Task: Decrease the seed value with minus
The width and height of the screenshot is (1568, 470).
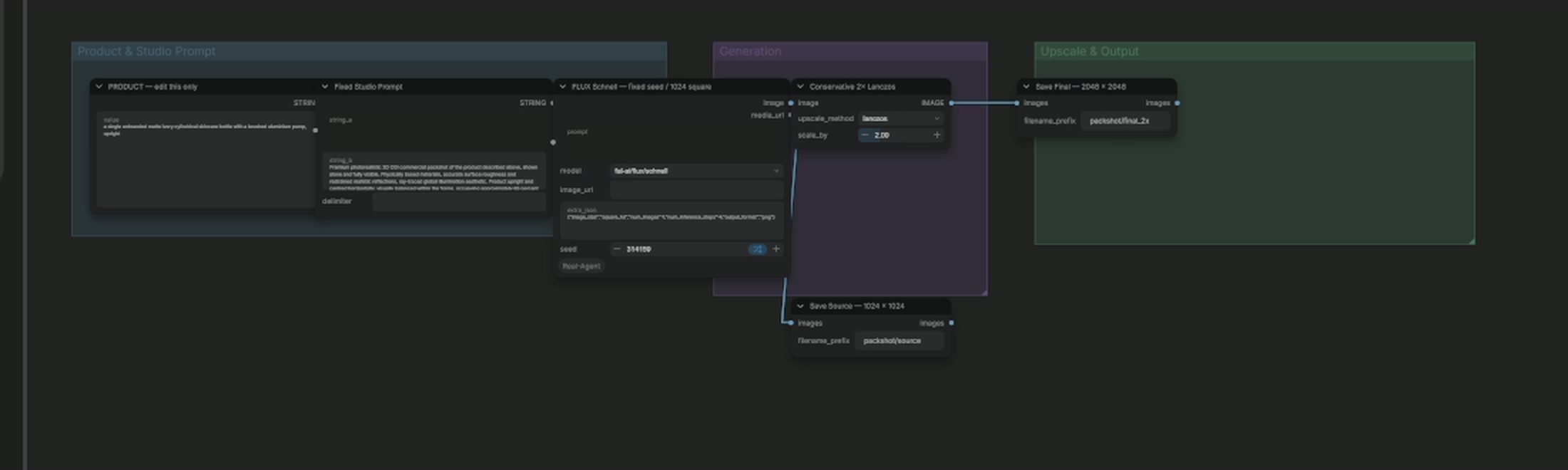Action: coord(617,249)
